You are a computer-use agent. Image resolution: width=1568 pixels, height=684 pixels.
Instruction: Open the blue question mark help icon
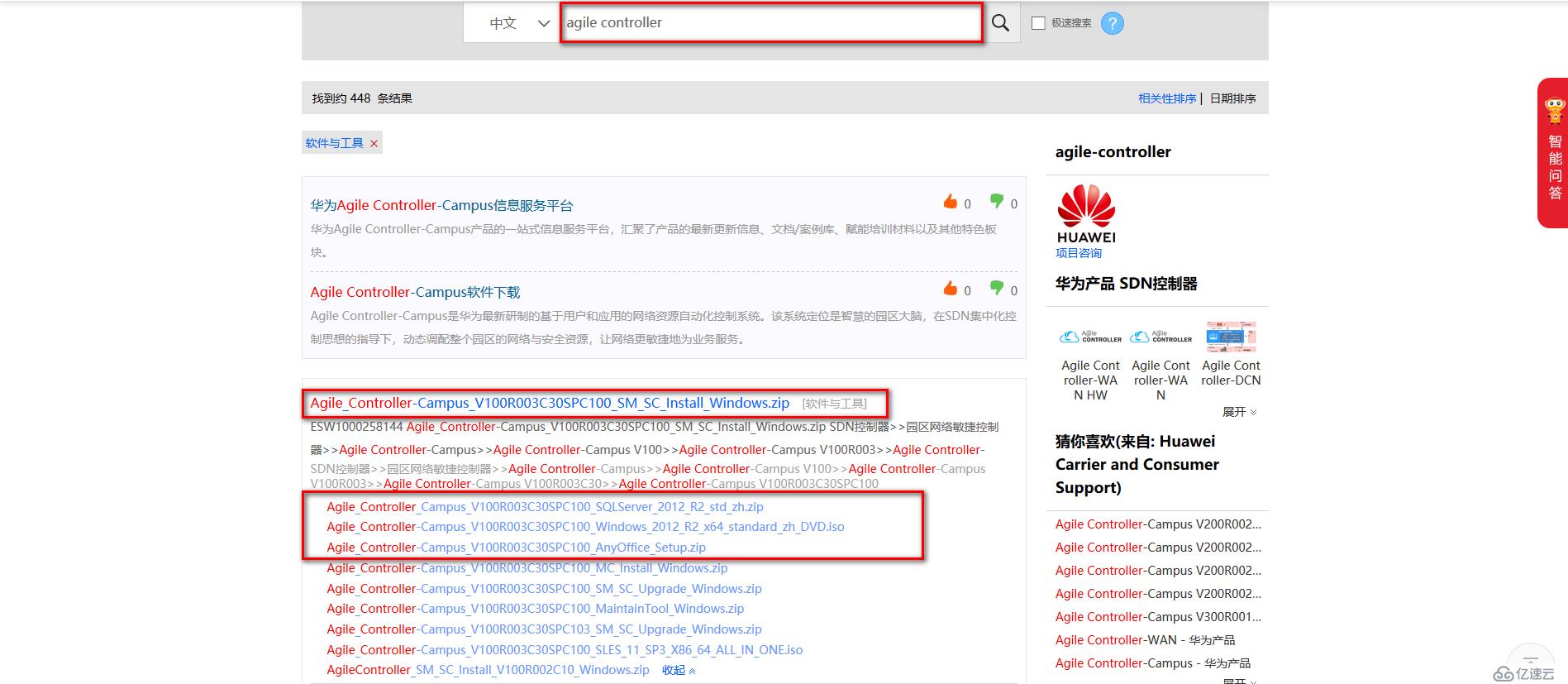click(1113, 23)
